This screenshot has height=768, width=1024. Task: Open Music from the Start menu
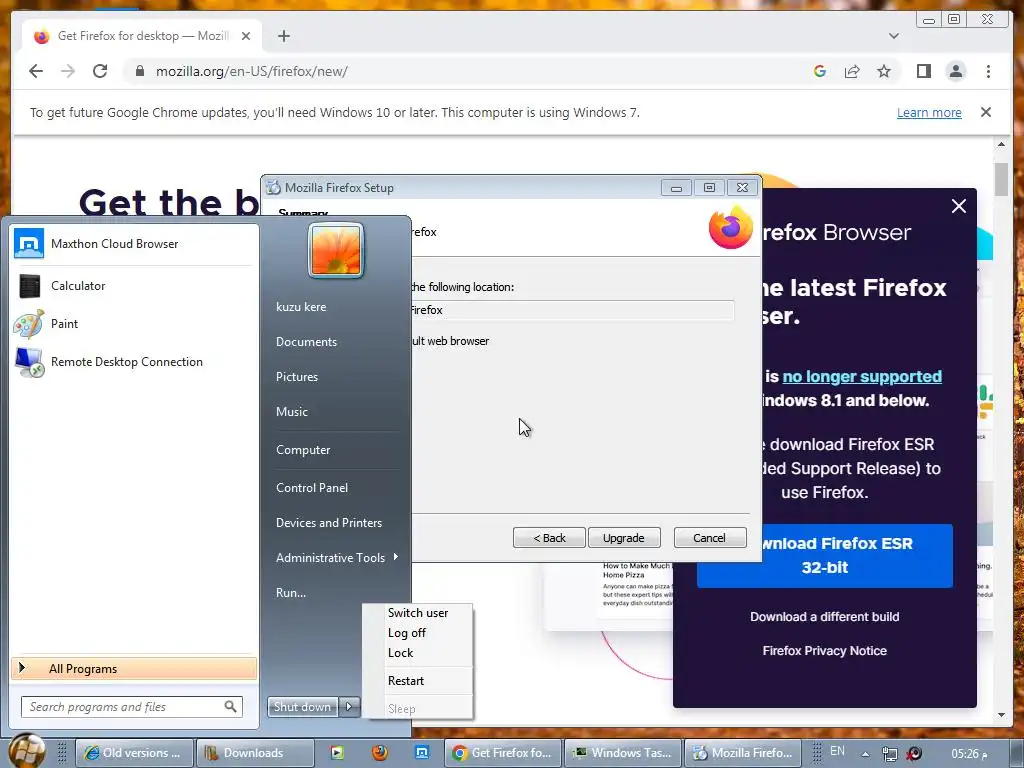(292, 411)
